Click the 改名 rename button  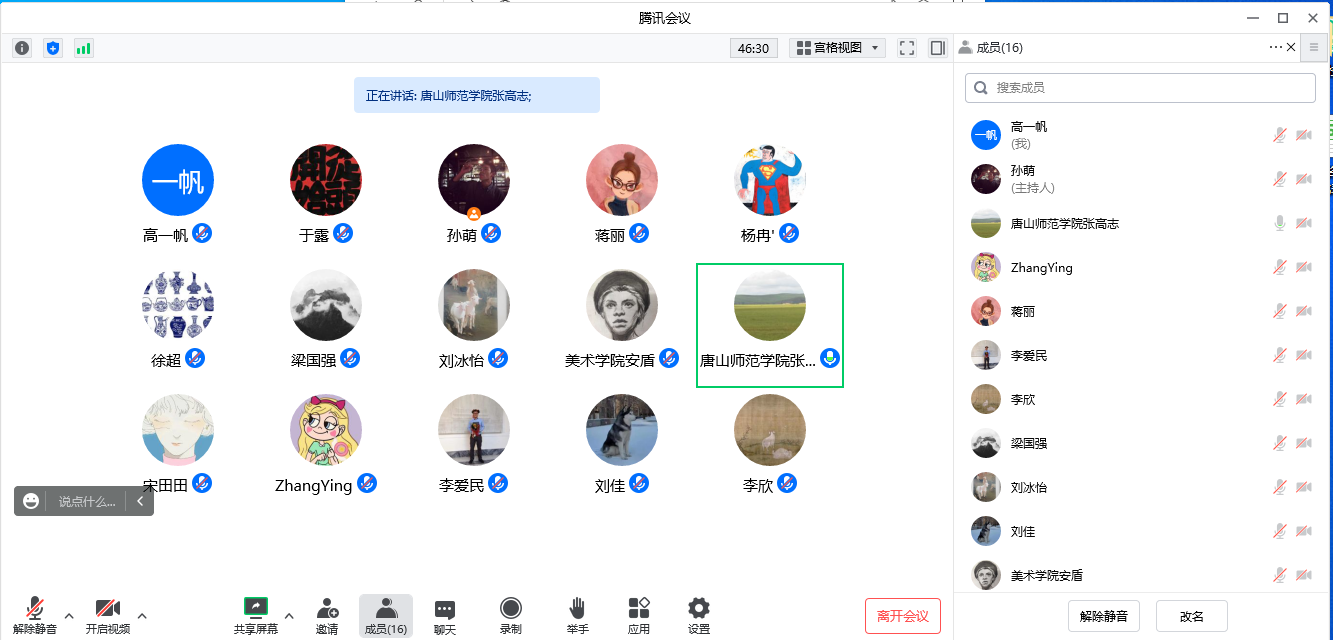pyautogui.click(x=1191, y=616)
